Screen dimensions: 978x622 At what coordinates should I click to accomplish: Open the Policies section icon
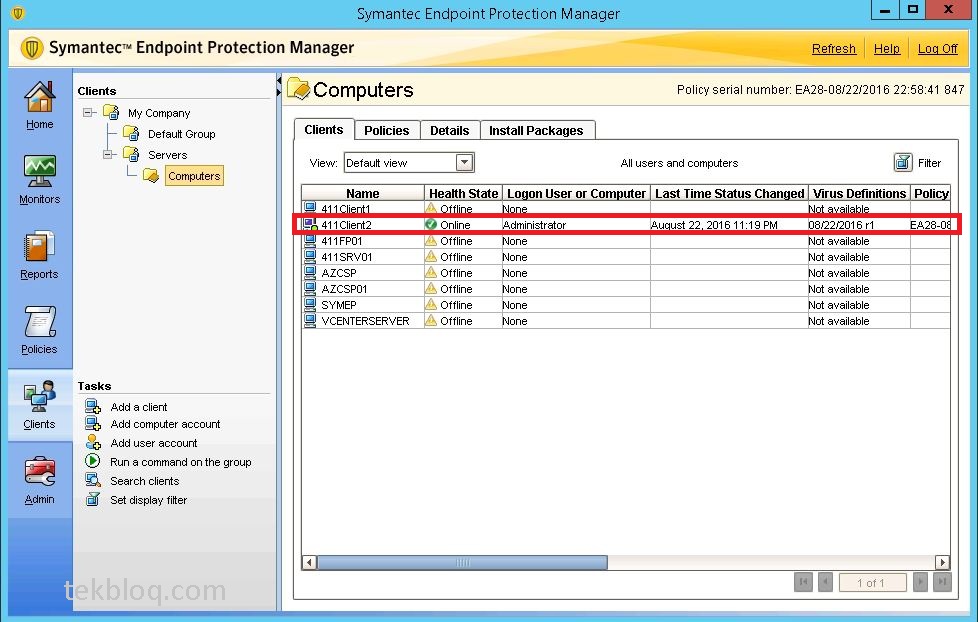[x=39, y=321]
